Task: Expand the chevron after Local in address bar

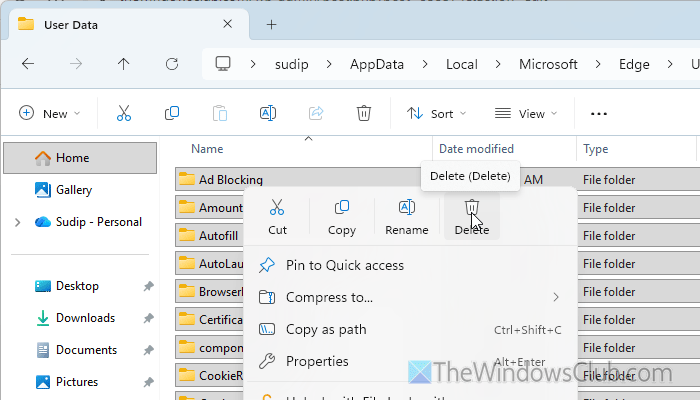Action: tap(498, 64)
